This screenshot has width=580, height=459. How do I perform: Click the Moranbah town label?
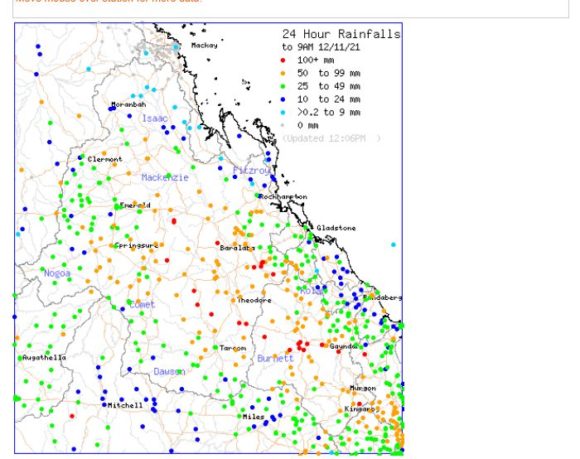tap(128, 105)
